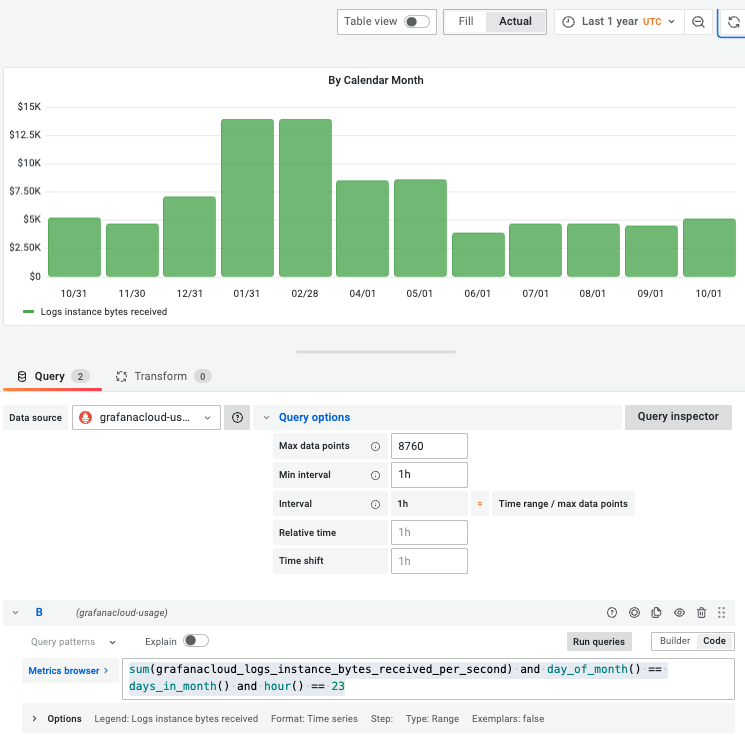
Task: Toggle Logs instance bytes received legend series
Action: point(104,312)
